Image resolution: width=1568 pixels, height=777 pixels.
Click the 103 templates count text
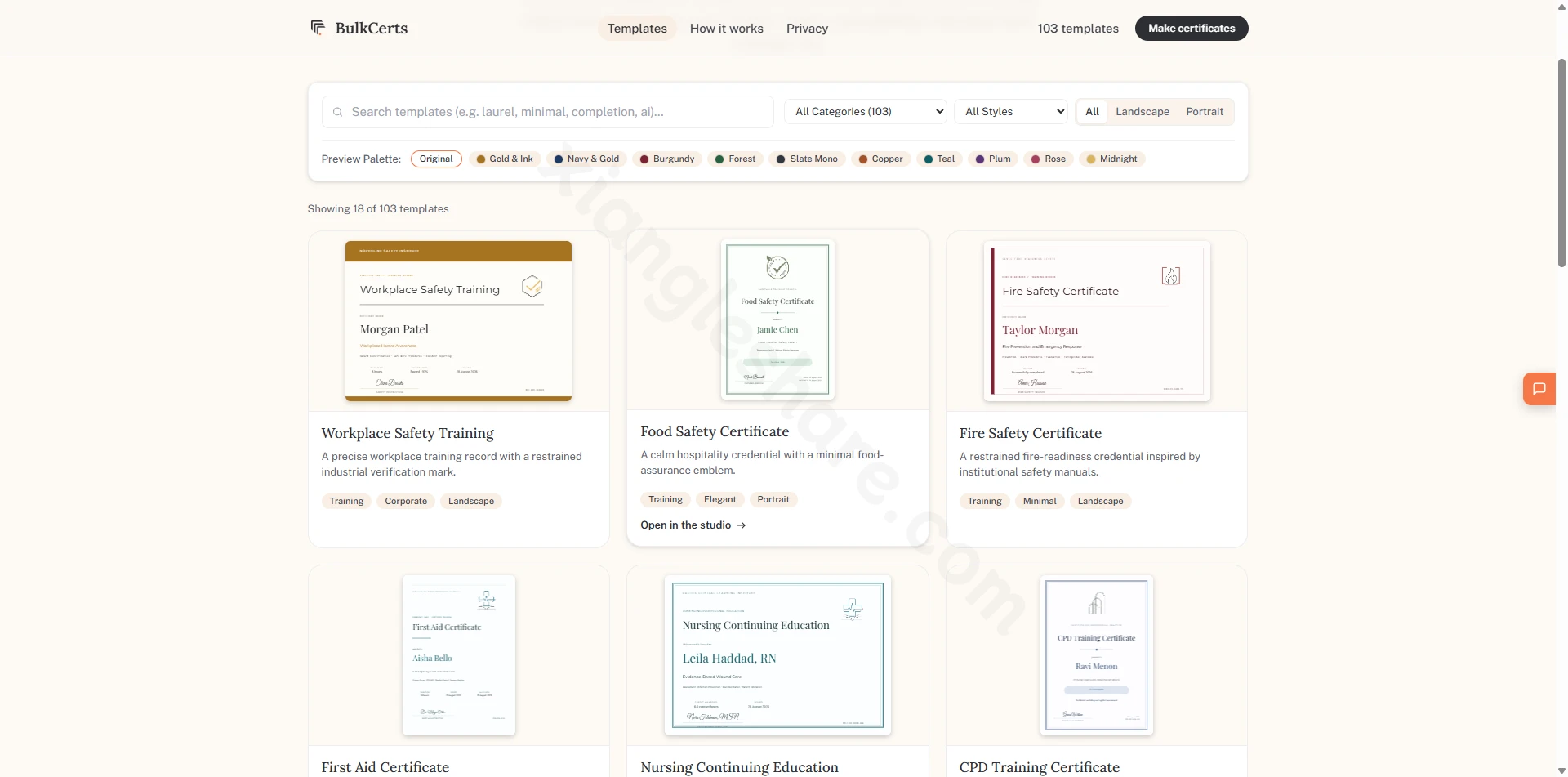click(x=1078, y=29)
